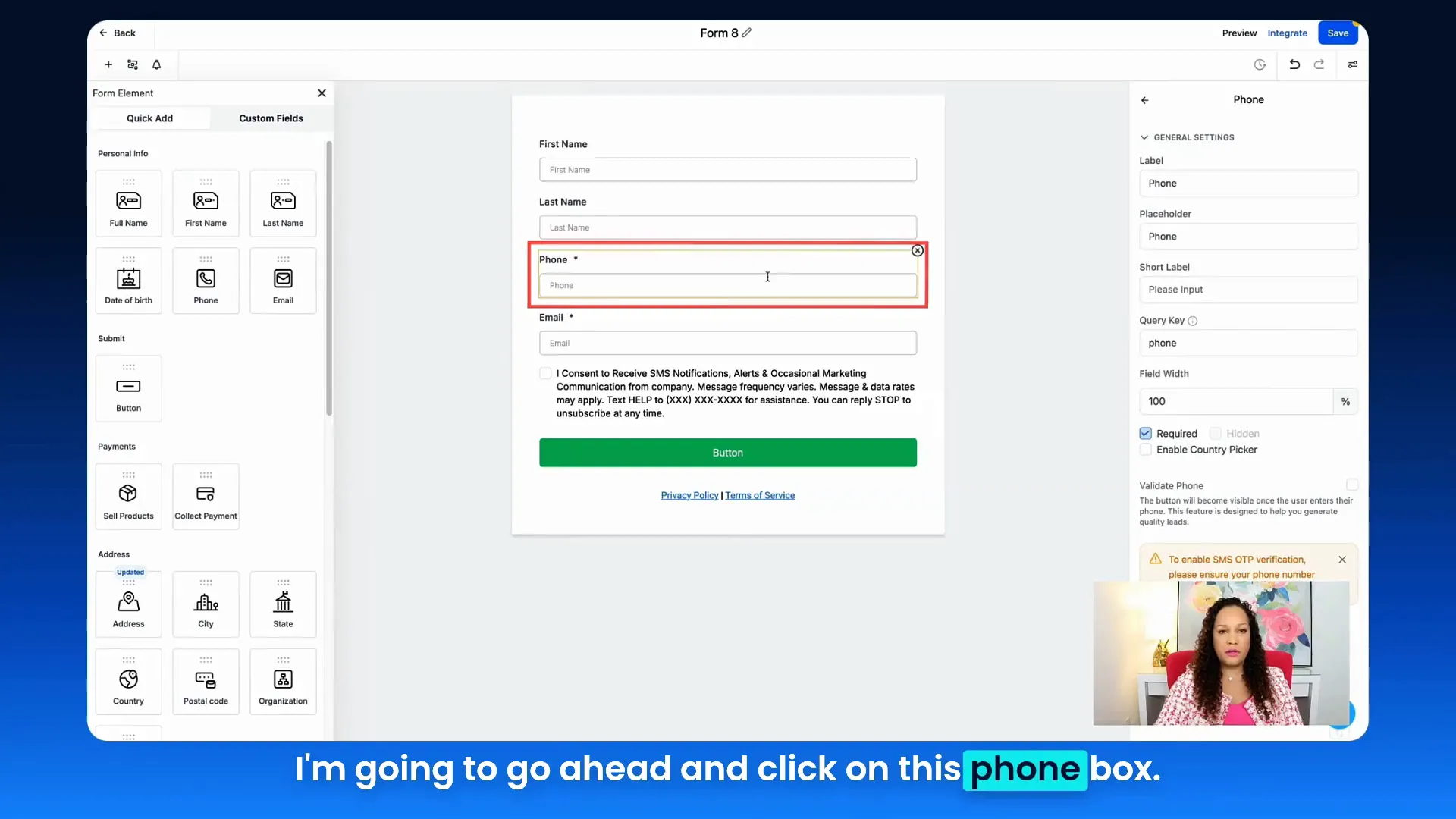Edit the Placeholder input field
This screenshot has width=1456, height=819.
(1248, 237)
